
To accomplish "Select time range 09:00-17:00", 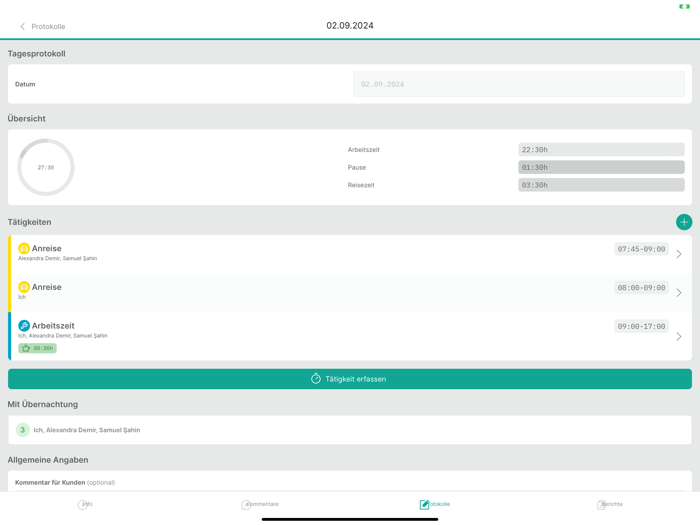I will tap(641, 326).
